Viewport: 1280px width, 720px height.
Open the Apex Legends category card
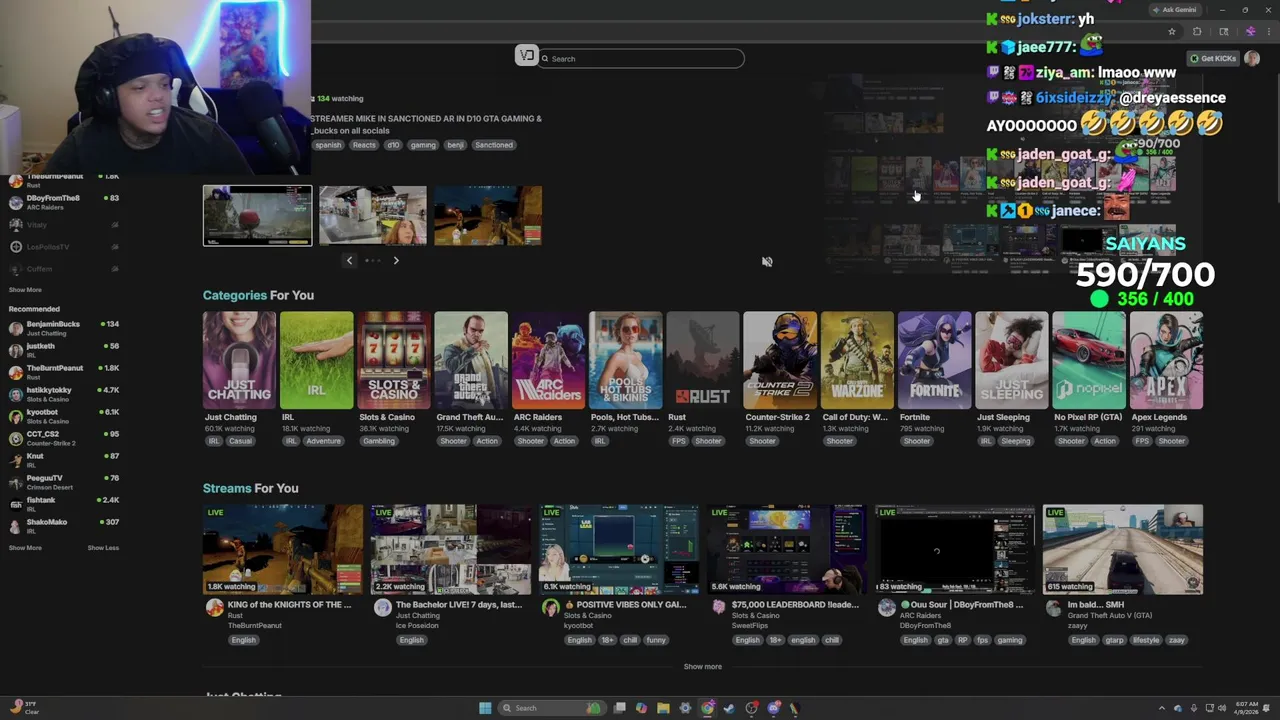pyautogui.click(x=1166, y=360)
